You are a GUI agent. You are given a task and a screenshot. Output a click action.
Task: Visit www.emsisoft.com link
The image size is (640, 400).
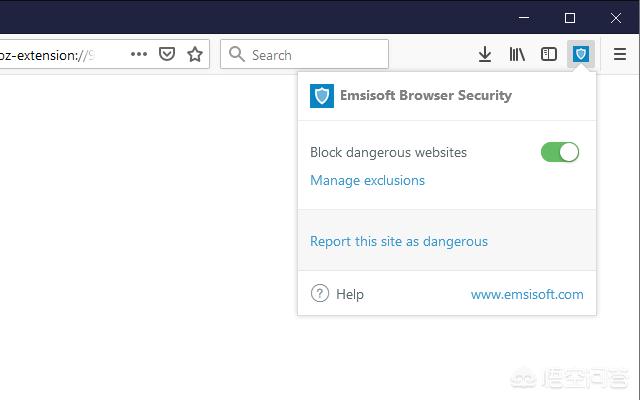(527, 294)
